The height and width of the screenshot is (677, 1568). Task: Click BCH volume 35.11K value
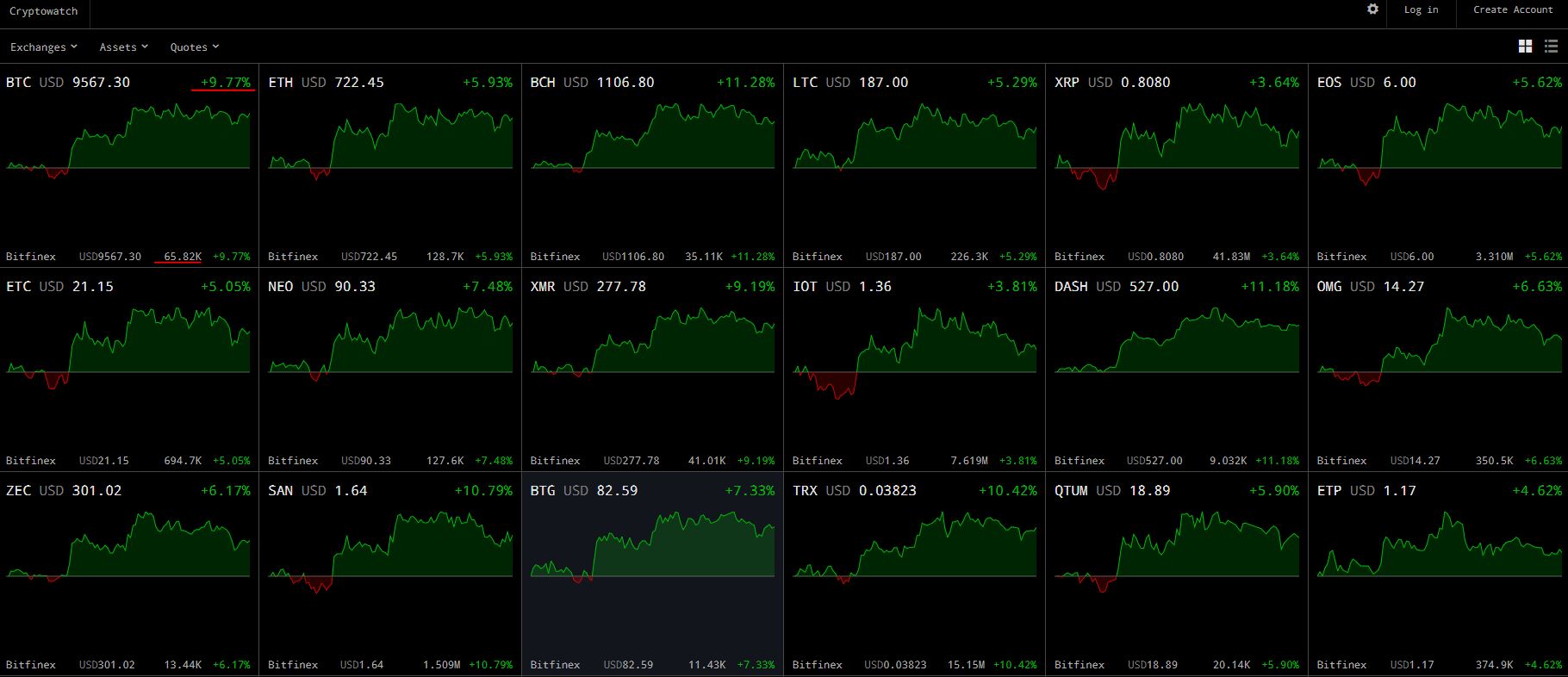point(704,257)
